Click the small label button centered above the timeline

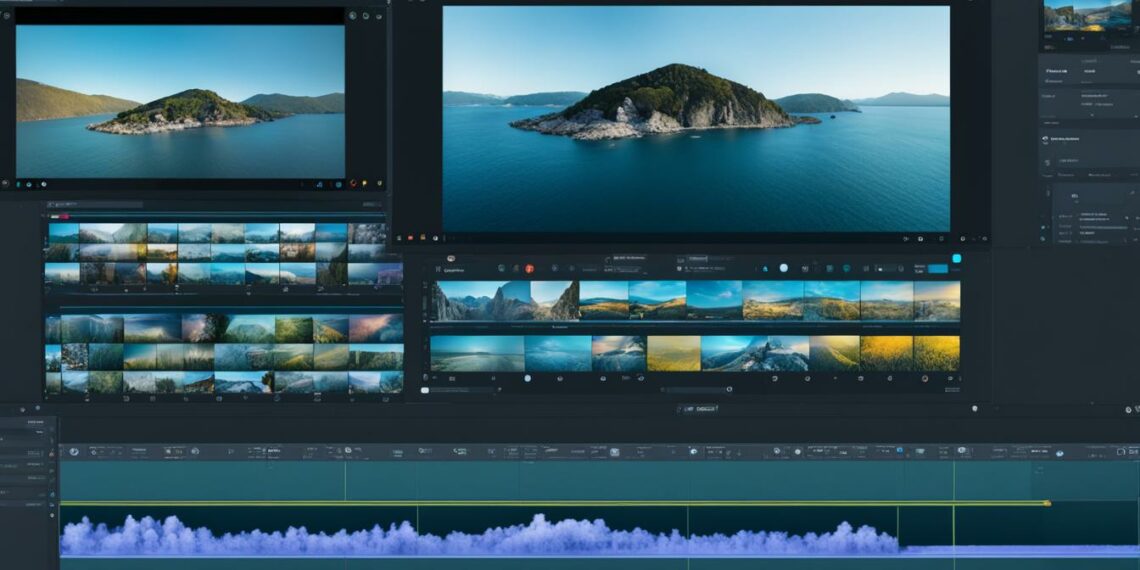point(698,409)
